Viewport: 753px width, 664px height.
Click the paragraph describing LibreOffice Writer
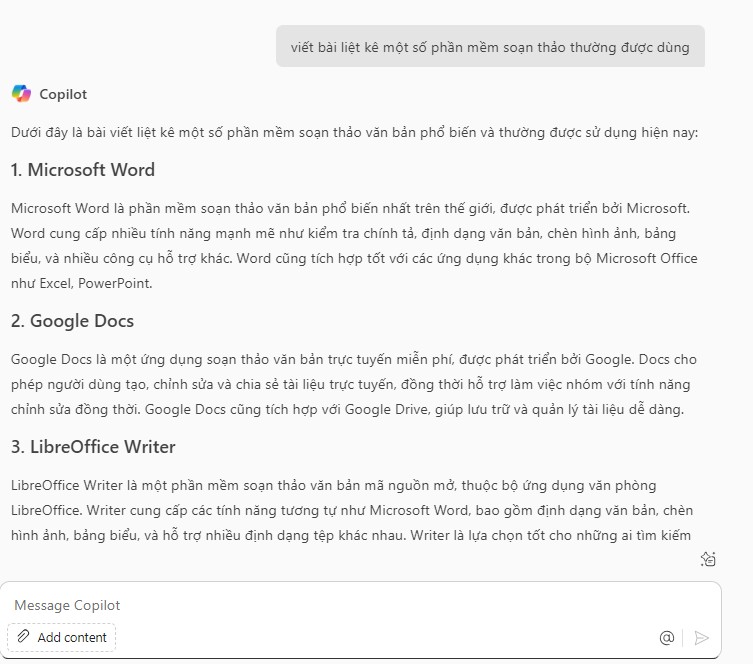(x=352, y=510)
